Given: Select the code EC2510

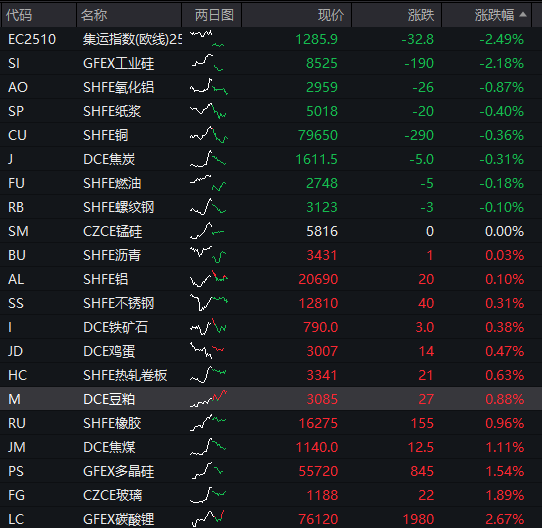Looking at the screenshot, I should click(x=32, y=39).
